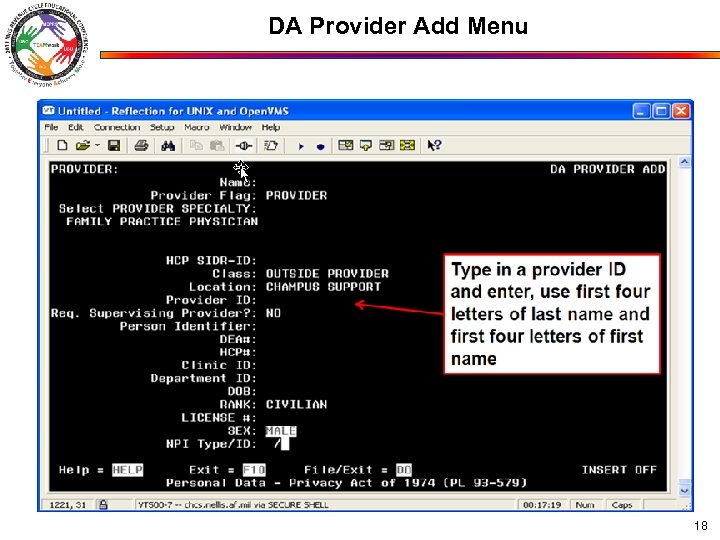720x540 pixels.
Task: Click the Open folder toolbar icon
Action: 83,146
